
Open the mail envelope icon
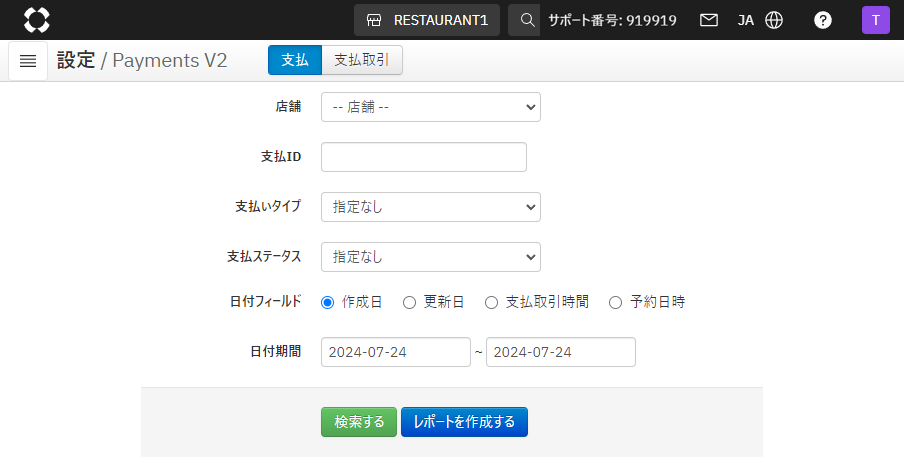[709, 20]
